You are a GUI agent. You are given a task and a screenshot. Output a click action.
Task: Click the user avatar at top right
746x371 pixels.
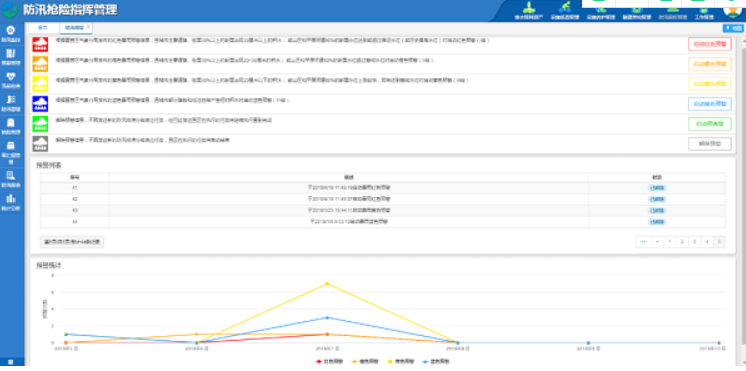click(x=733, y=9)
